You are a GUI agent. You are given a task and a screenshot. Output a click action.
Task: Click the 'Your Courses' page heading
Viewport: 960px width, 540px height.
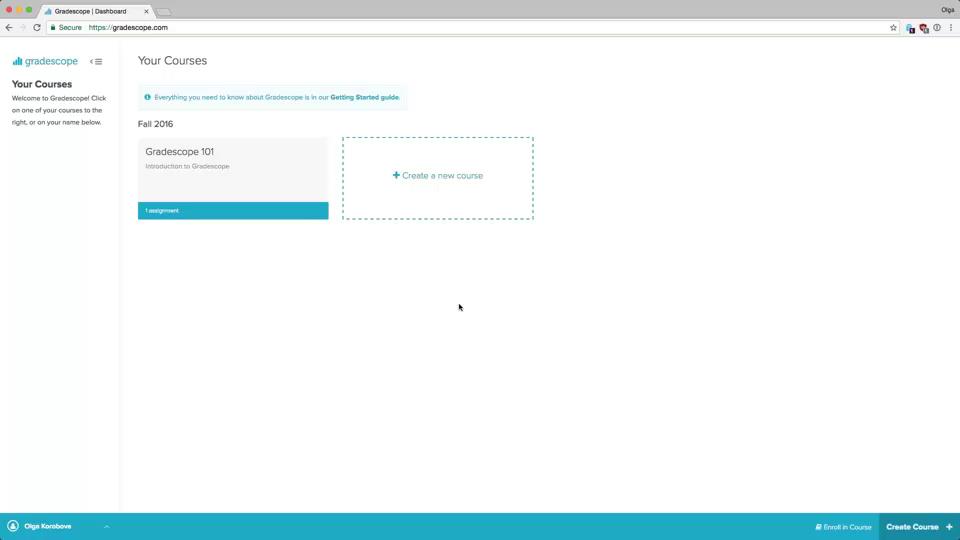(172, 61)
